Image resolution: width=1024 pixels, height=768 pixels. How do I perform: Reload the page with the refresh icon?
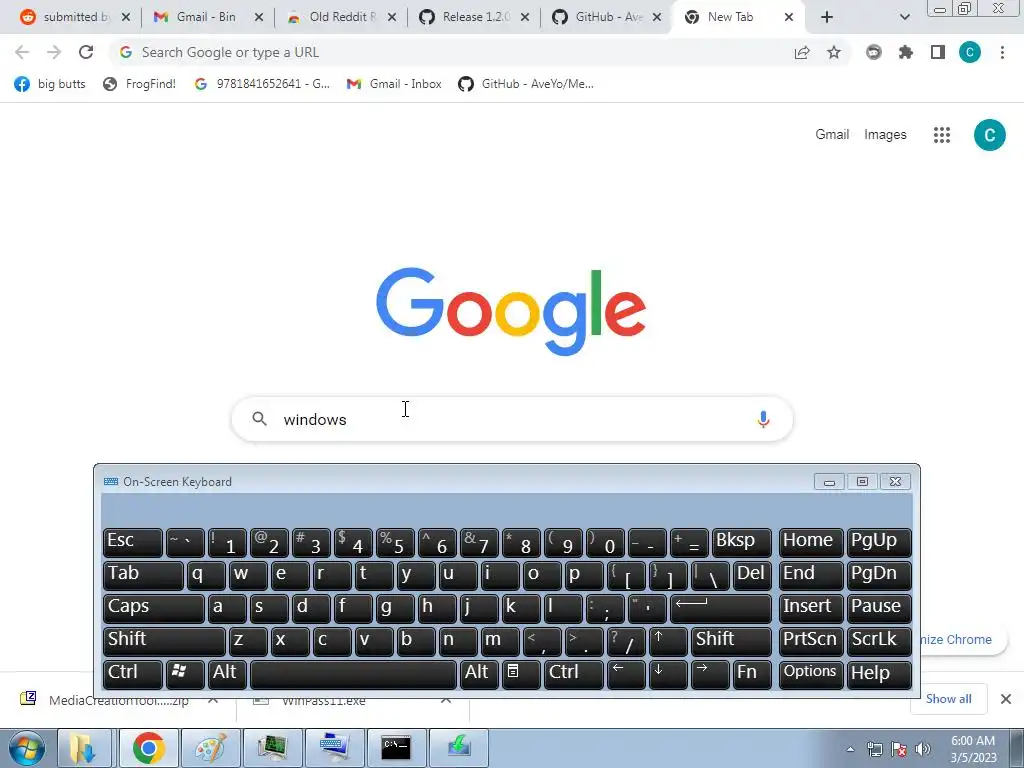click(x=86, y=52)
